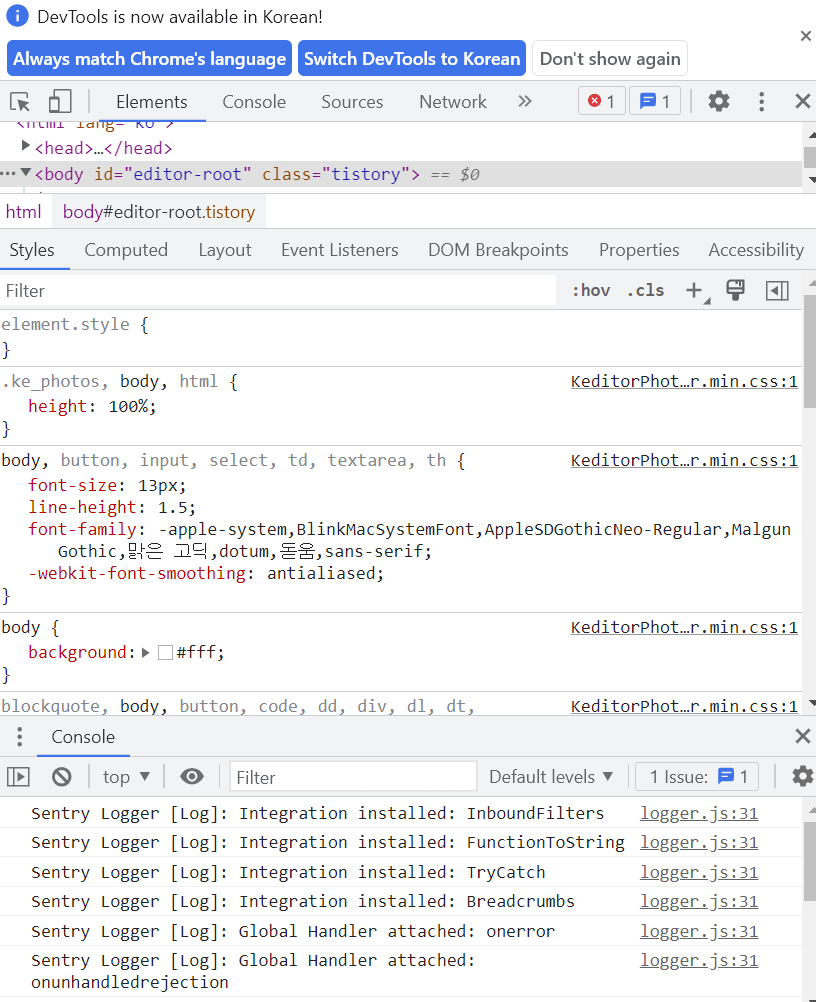Screen dimensions: 816x1002
Task: Open the Properties pane tab
Action: point(639,250)
